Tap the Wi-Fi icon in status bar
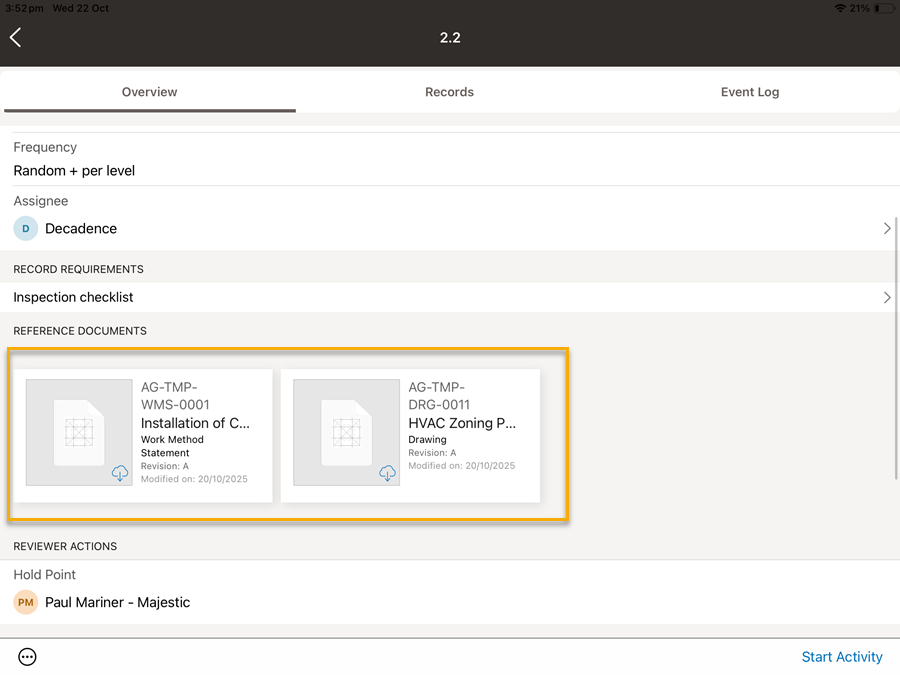Image resolution: width=900 pixels, height=675 pixels. (x=839, y=8)
